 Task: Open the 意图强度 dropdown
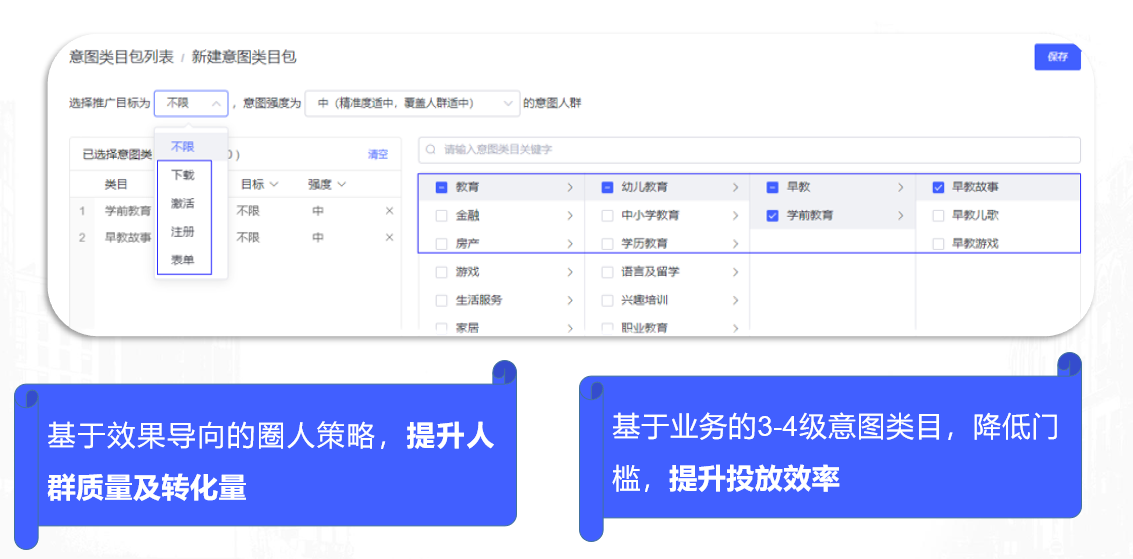pyautogui.click(x=412, y=103)
